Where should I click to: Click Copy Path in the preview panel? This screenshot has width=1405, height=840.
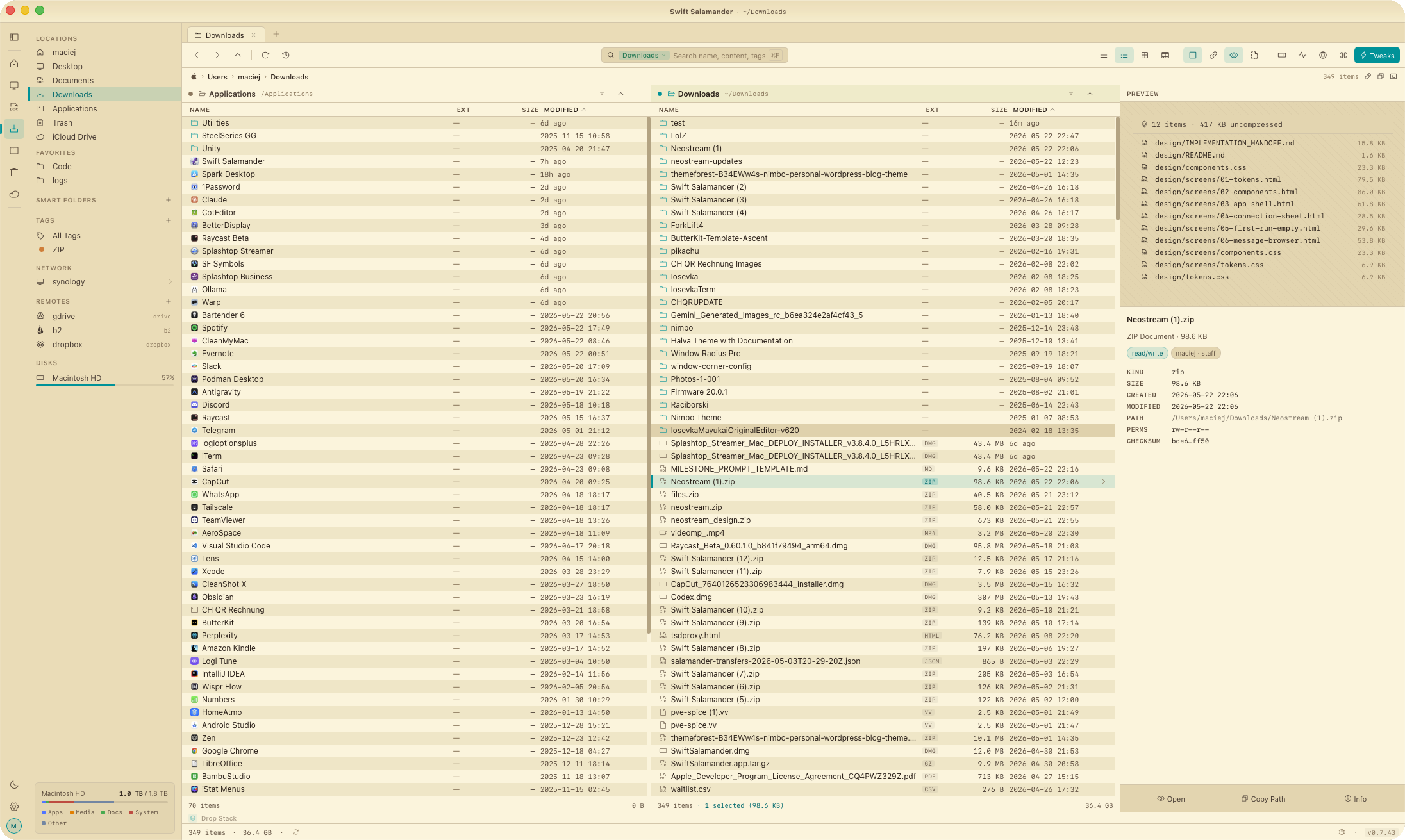1263,799
